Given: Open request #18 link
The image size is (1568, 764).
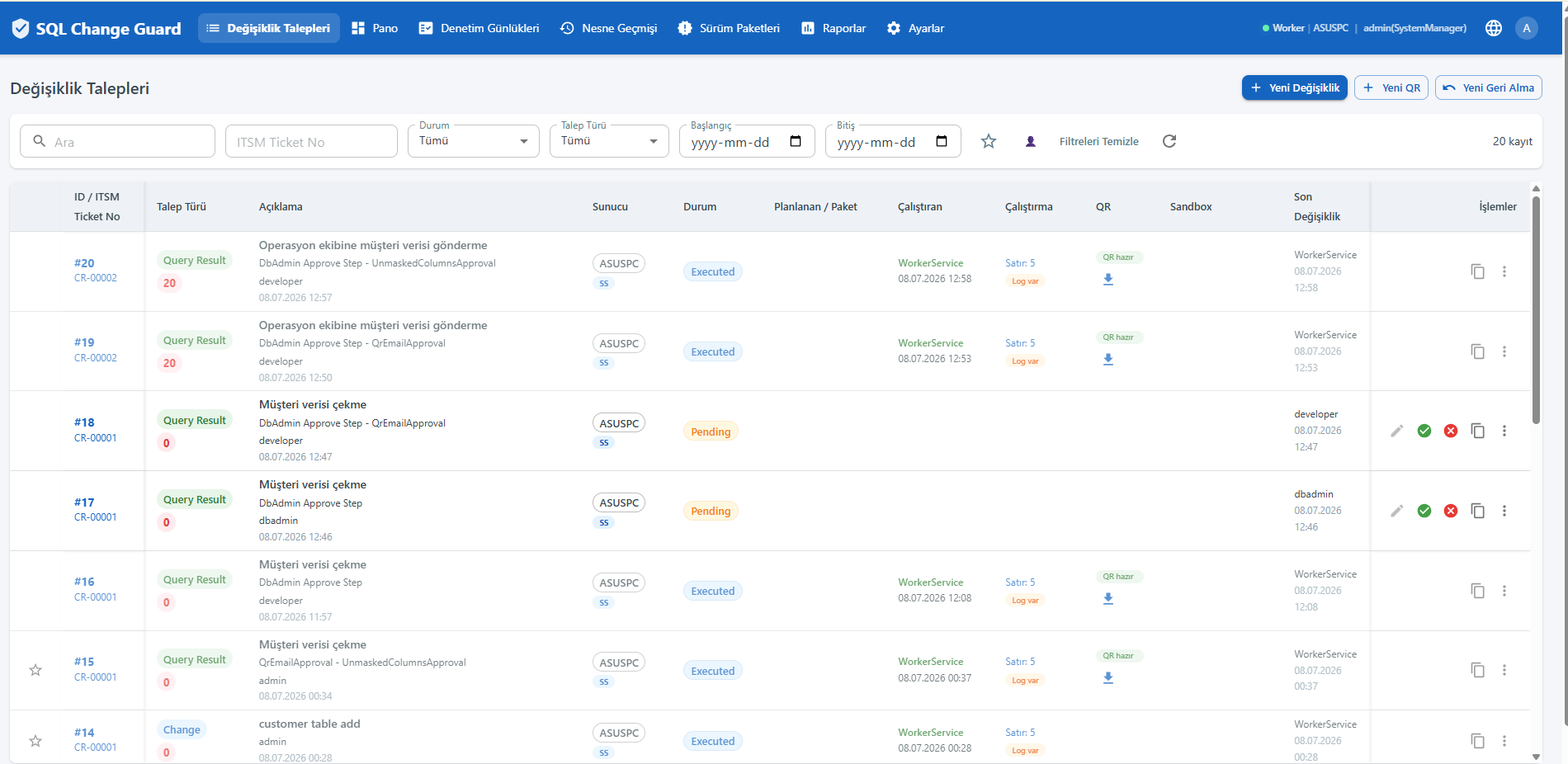Looking at the screenshot, I should point(84,422).
